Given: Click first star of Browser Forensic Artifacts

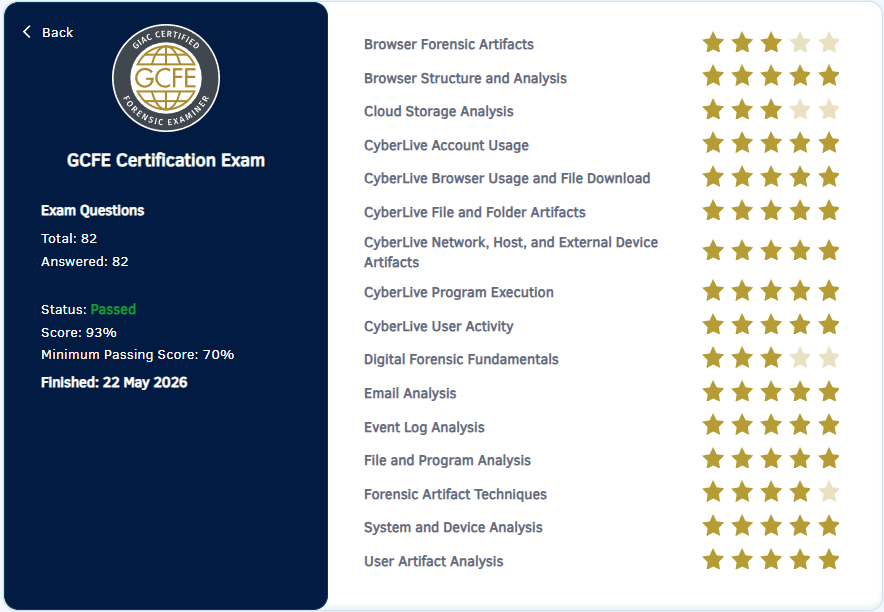Looking at the screenshot, I should [x=713, y=43].
